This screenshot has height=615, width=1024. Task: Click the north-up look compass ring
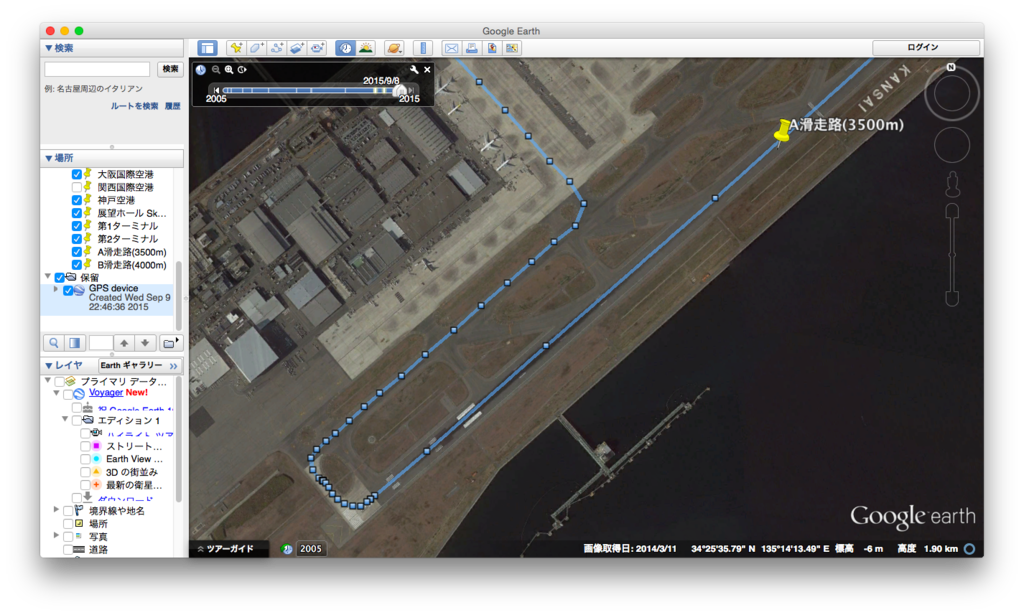tap(952, 93)
